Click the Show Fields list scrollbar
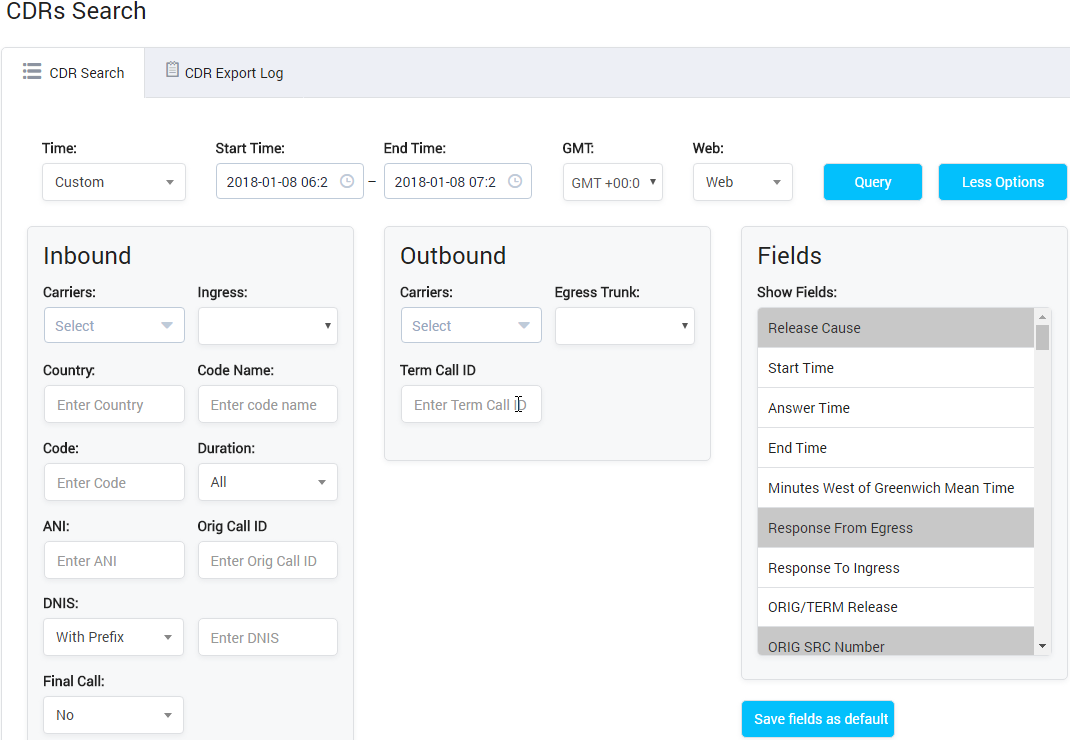 (1041, 340)
